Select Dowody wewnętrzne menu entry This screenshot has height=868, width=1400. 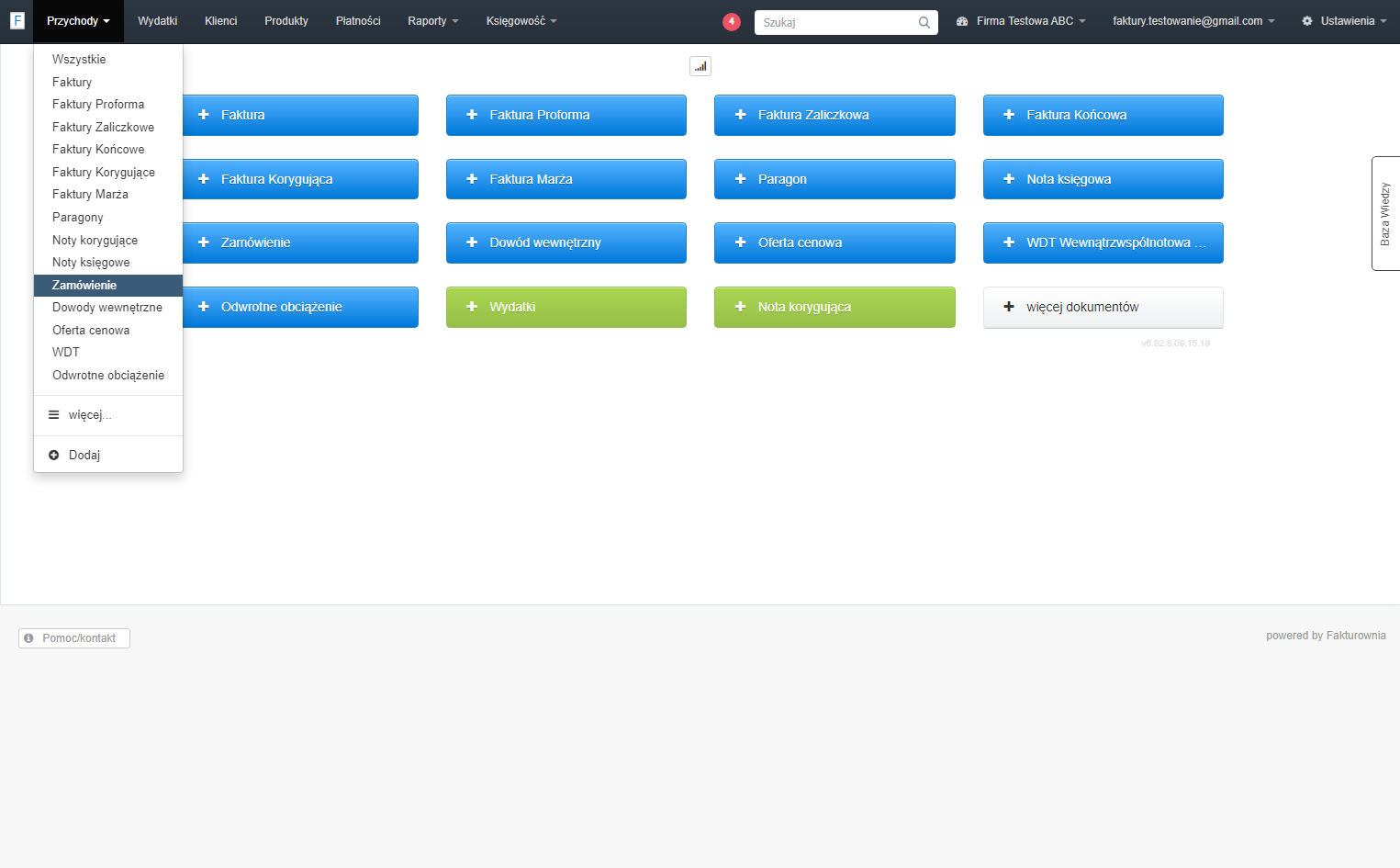tap(108, 308)
